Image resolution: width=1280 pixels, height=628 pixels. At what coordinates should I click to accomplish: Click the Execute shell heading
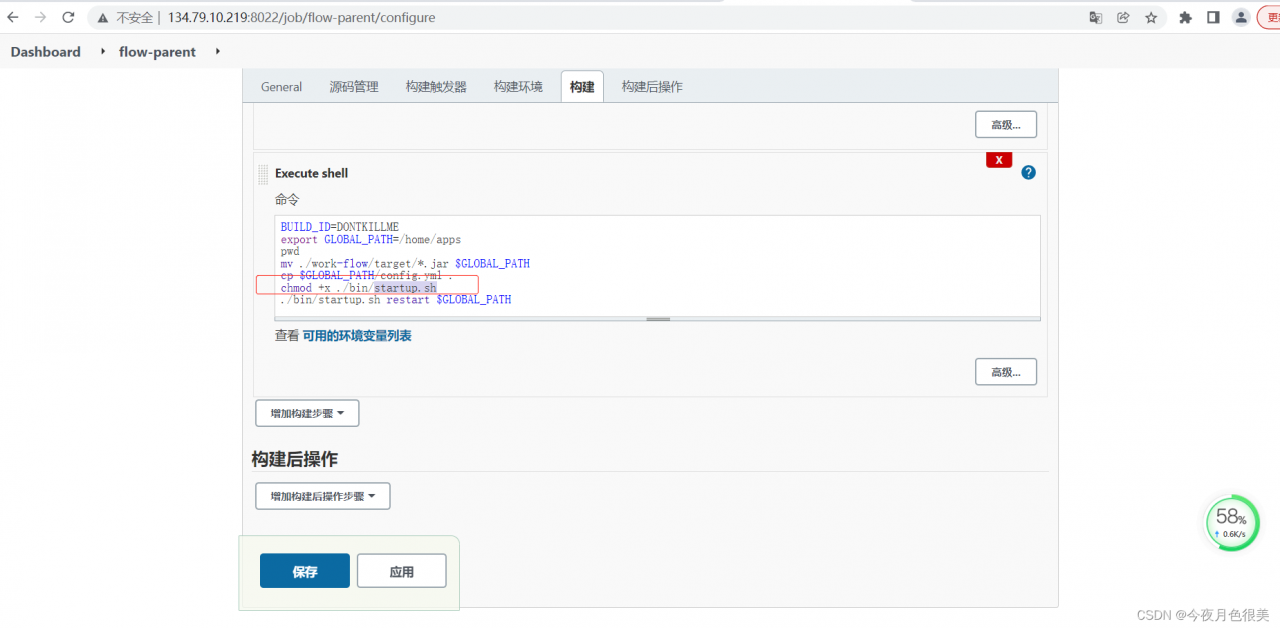click(x=311, y=173)
